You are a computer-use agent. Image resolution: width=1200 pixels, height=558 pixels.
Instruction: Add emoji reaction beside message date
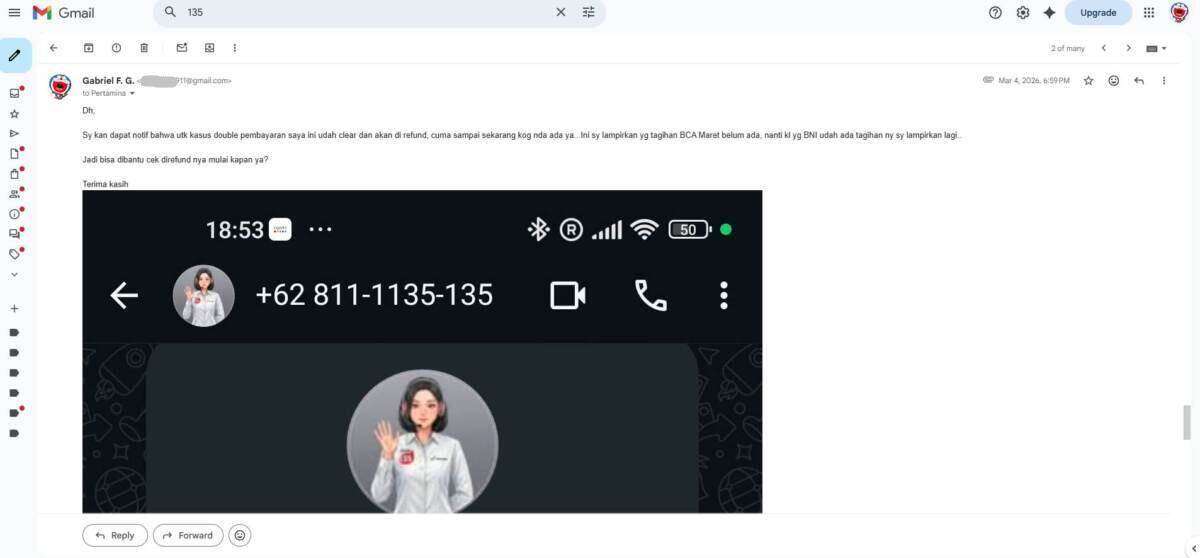click(x=1114, y=80)
